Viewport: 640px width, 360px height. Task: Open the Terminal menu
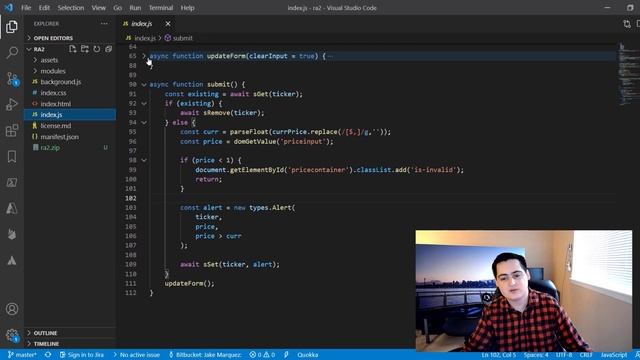tap(161, 8)
